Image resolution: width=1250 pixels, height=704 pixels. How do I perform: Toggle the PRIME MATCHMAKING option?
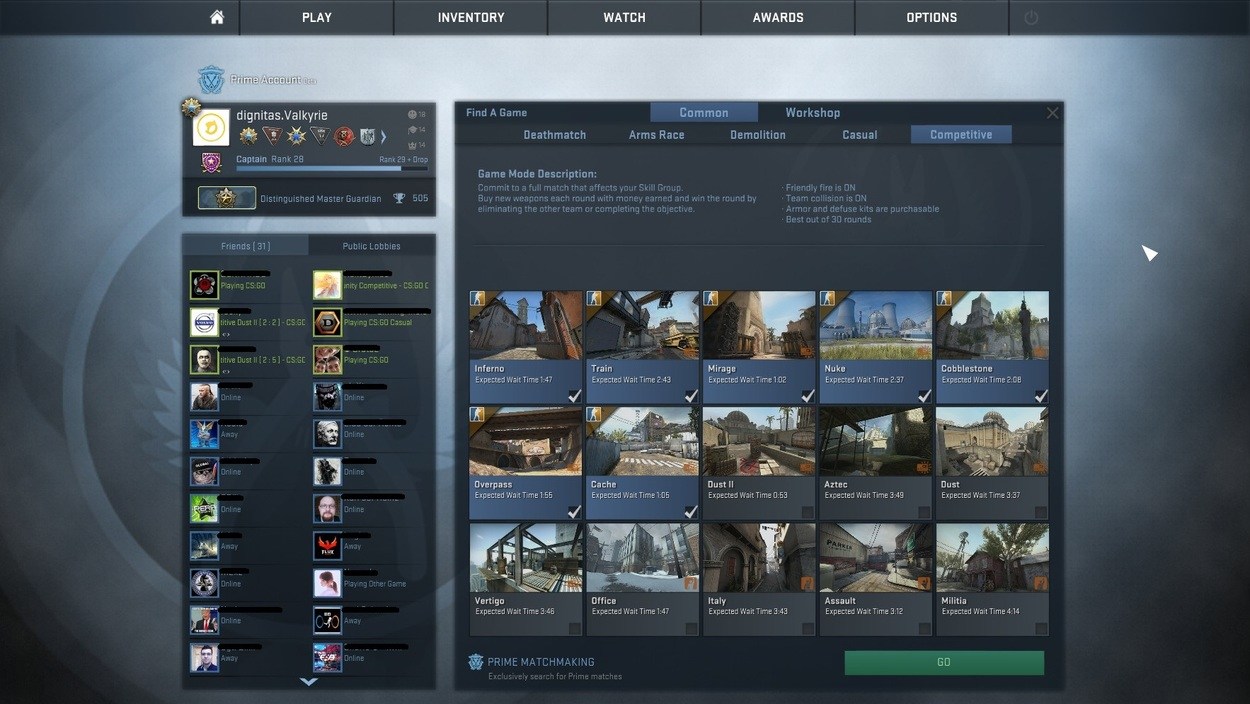tap(541, 662)
